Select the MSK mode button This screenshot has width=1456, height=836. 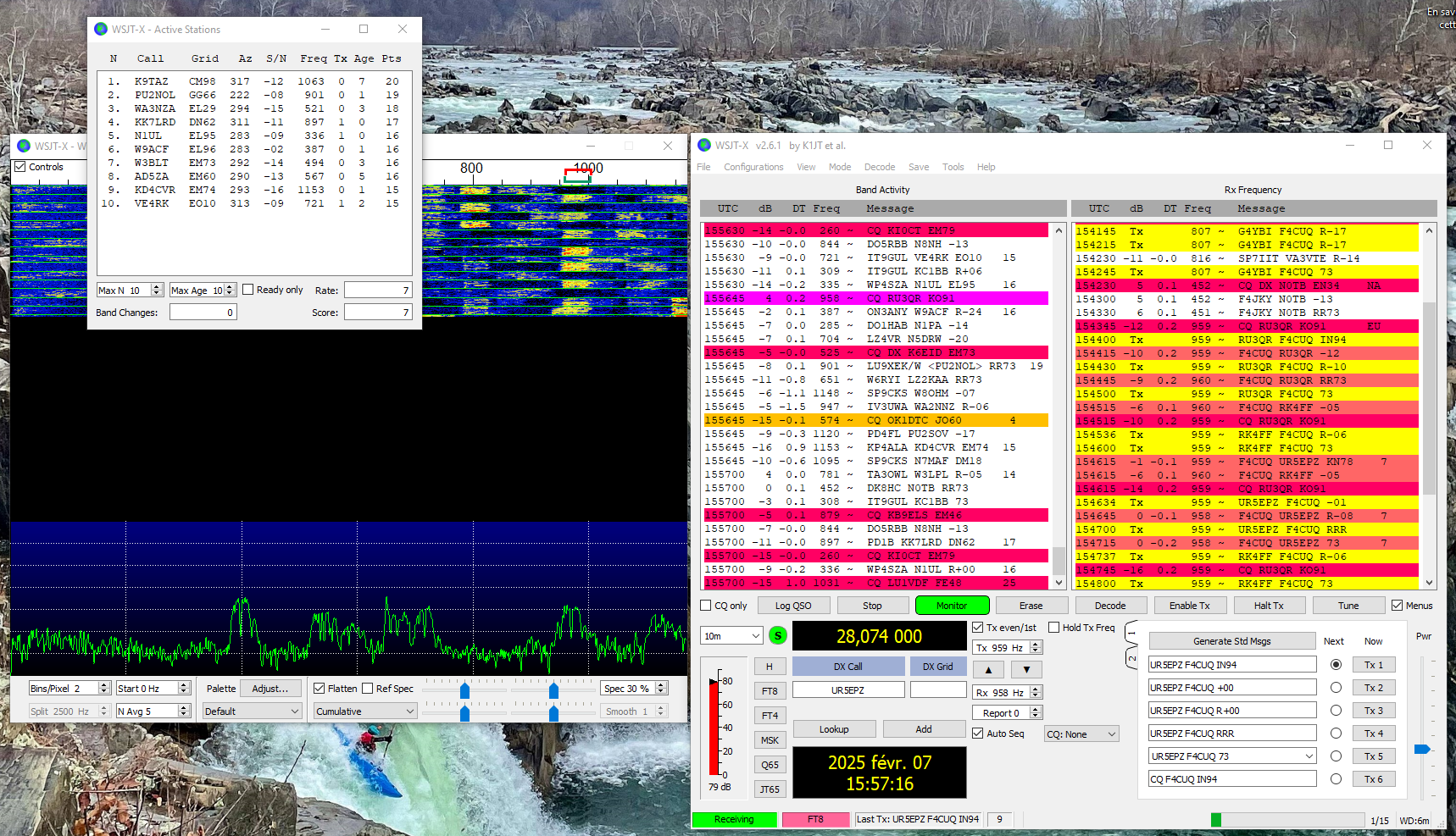770,740
